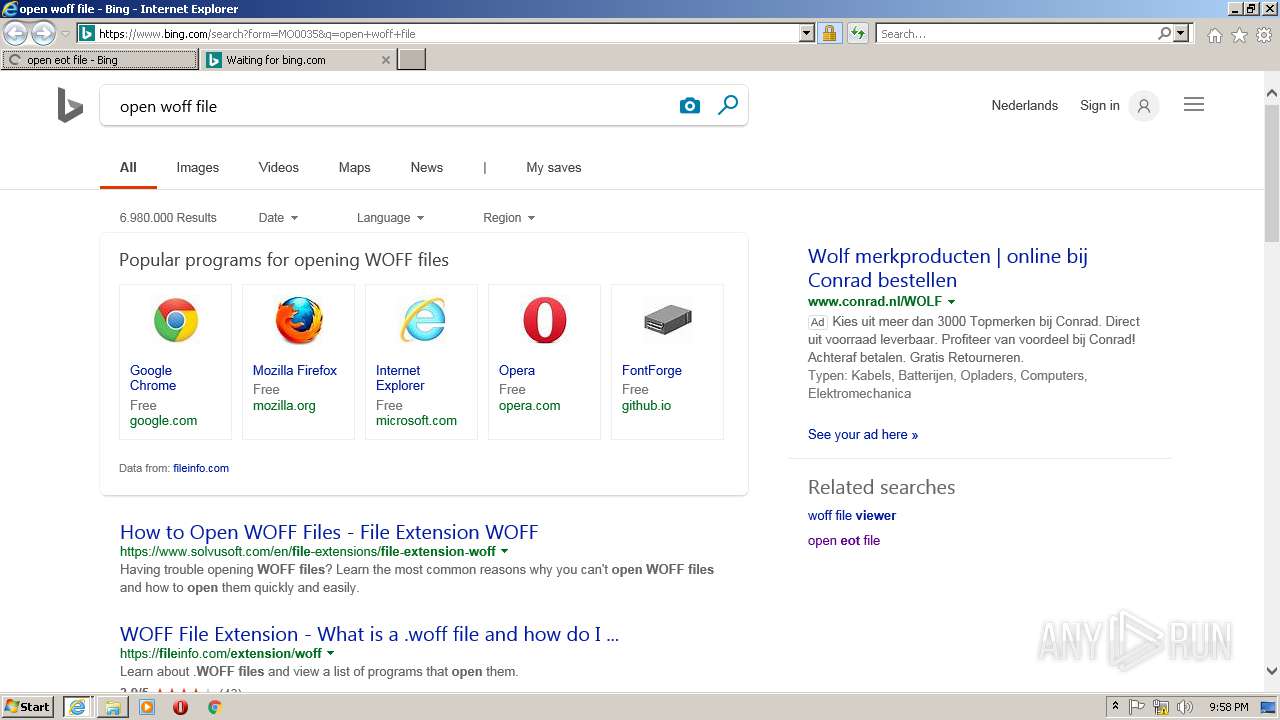Click the page scrollbar up arrow
This screenshot has width=1280, height=720.
point(1272,94)
